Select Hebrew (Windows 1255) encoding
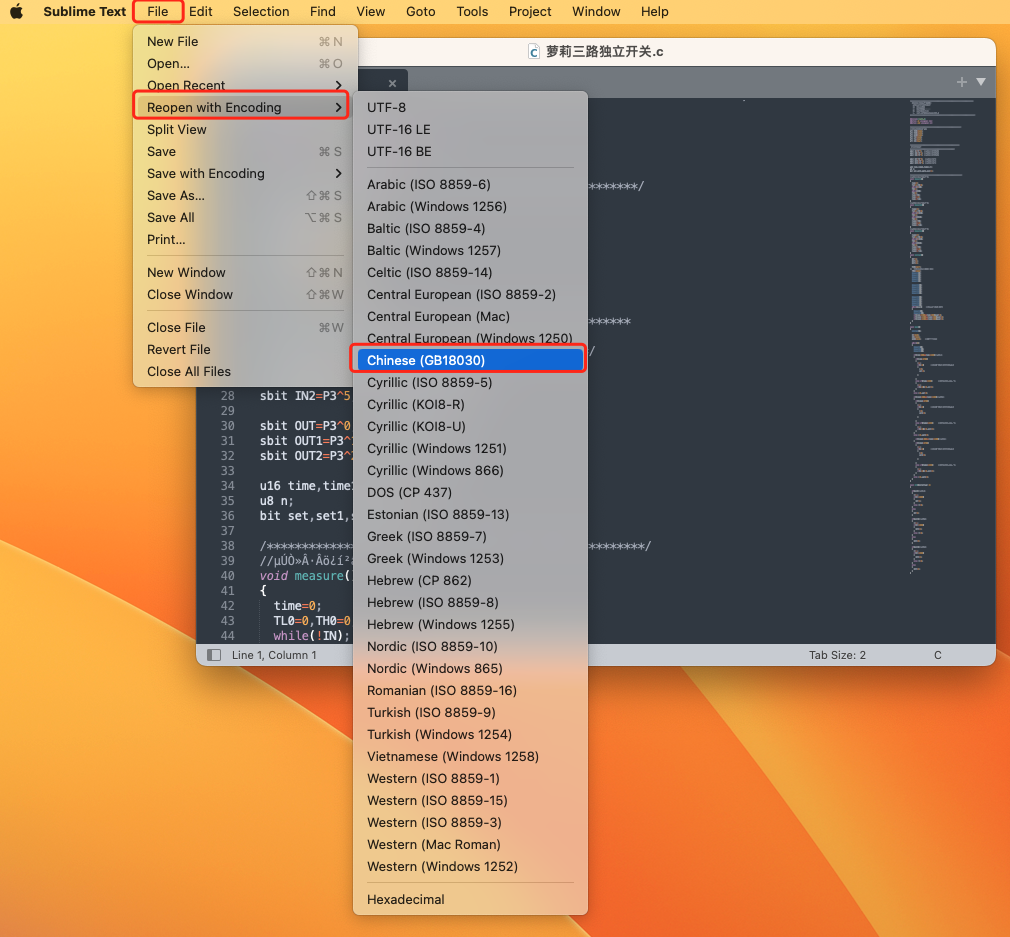 pyautogui.click(x=470, y=625)
